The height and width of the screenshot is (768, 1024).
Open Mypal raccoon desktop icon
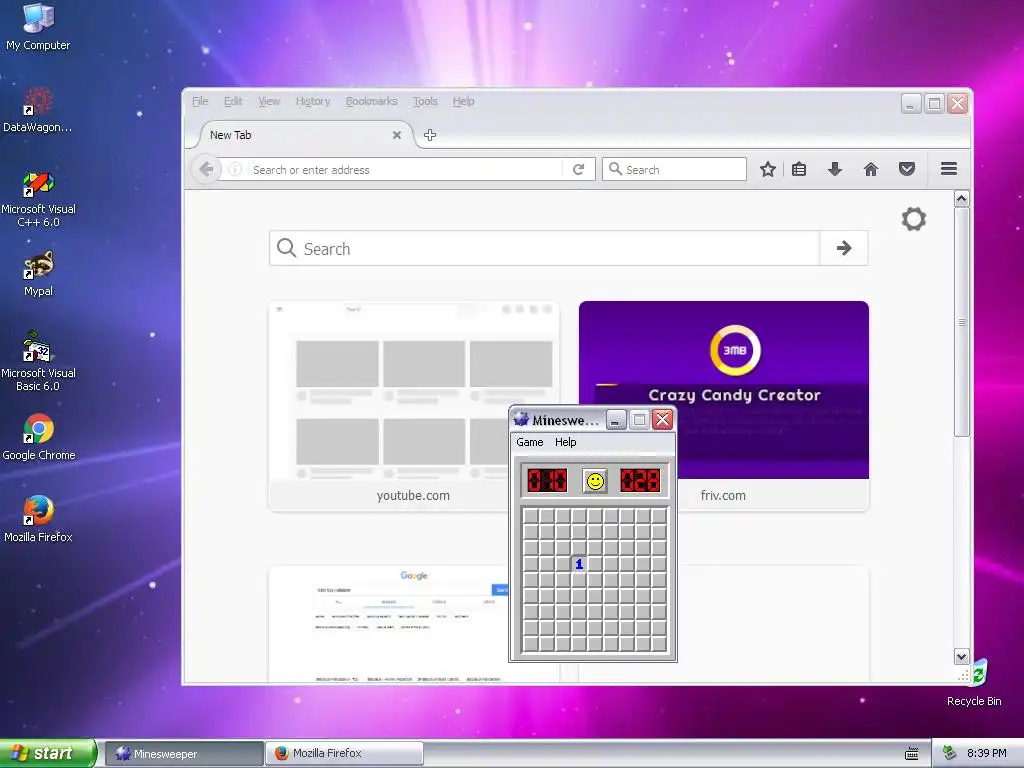point(38,273)
